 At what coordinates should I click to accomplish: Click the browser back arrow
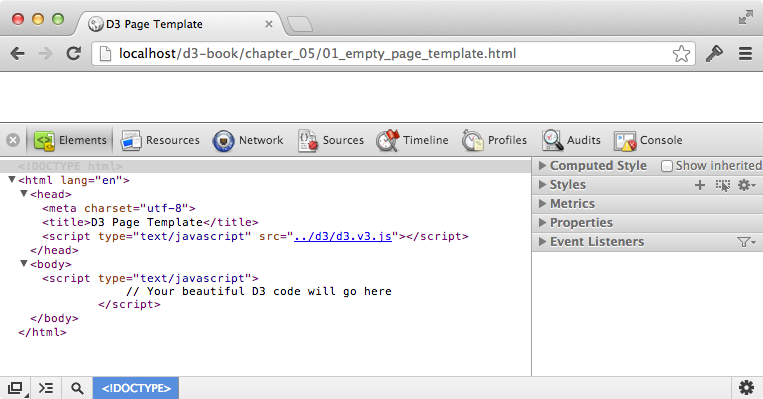[18, 54]
